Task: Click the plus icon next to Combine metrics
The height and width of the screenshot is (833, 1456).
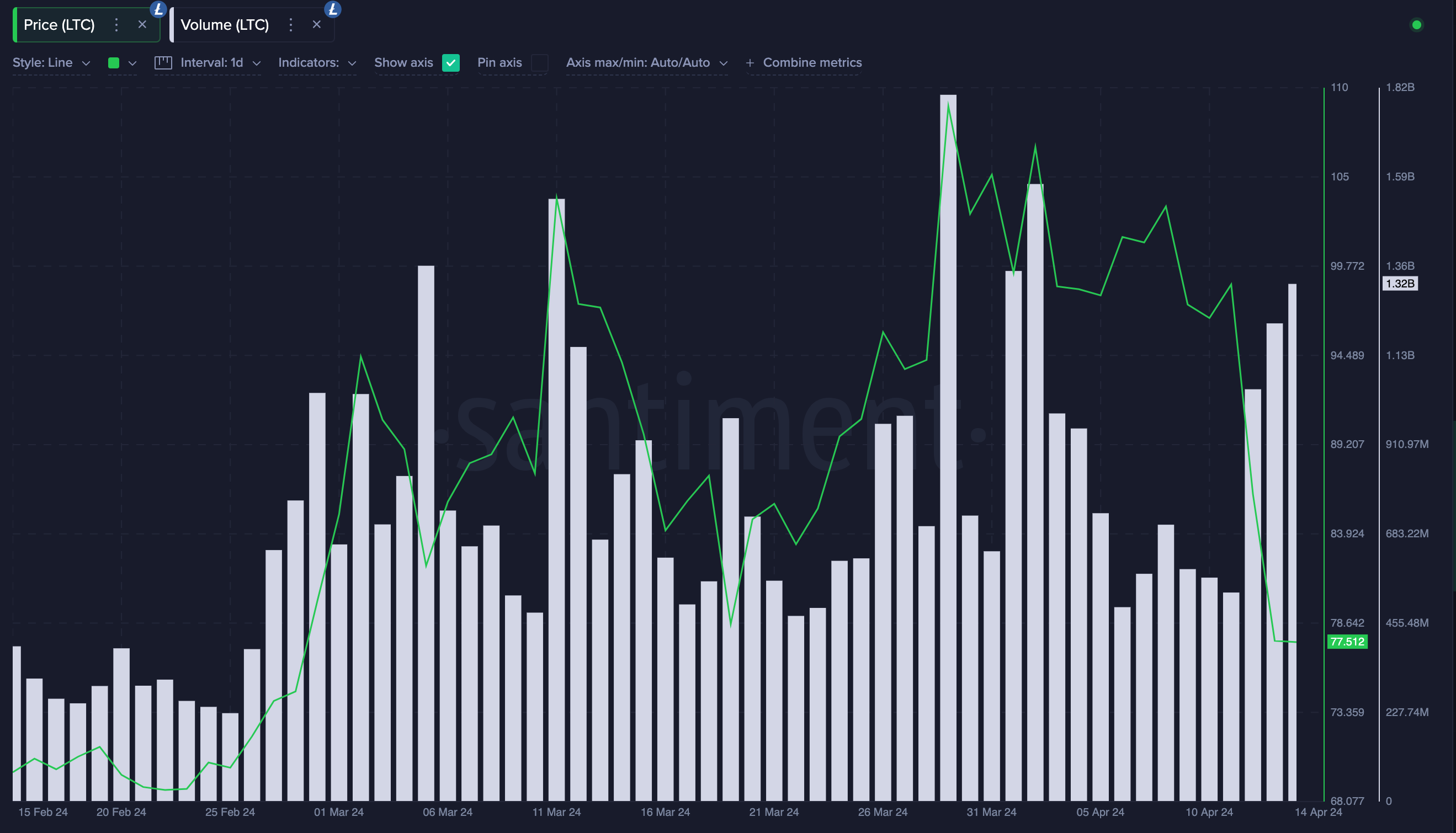Action: [x=750, y=63]
